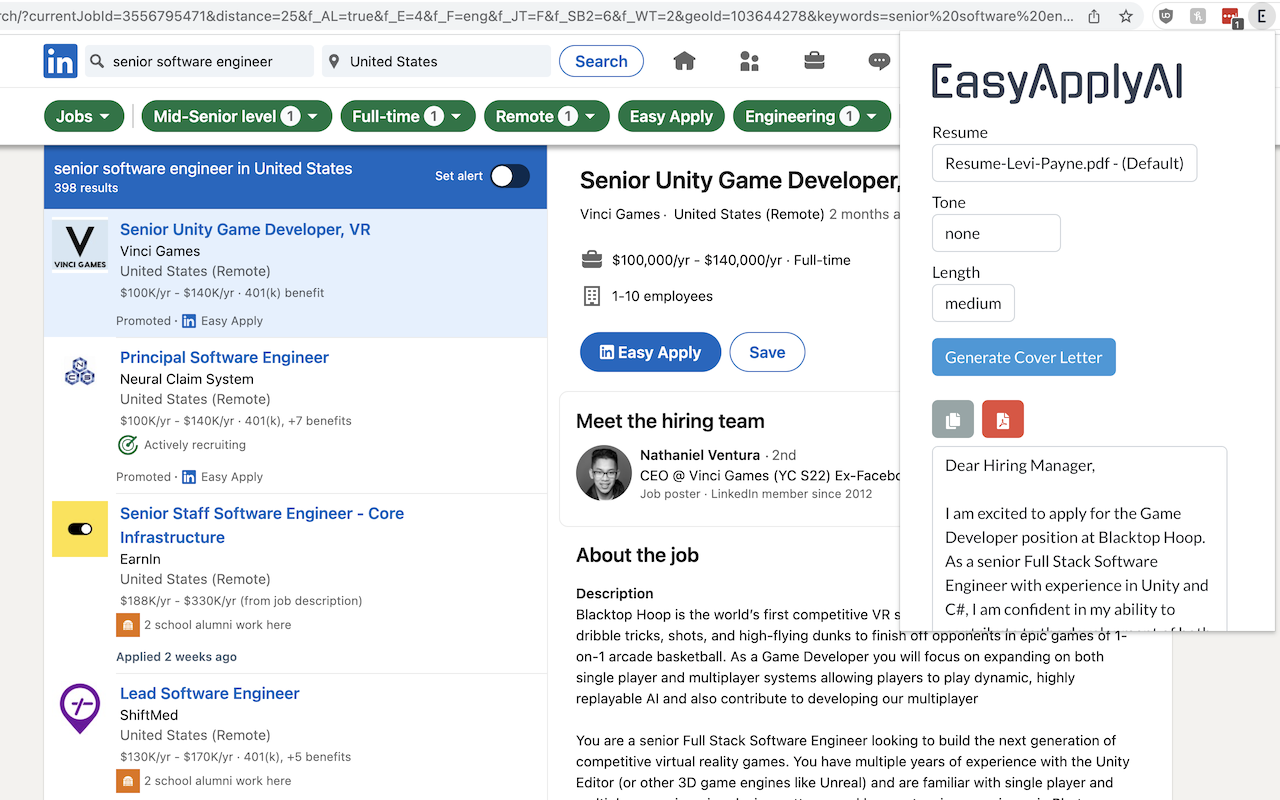Open the Jobs briefcase icon
The height and width of the screenshot is (800, 1280).
point(814,61)
